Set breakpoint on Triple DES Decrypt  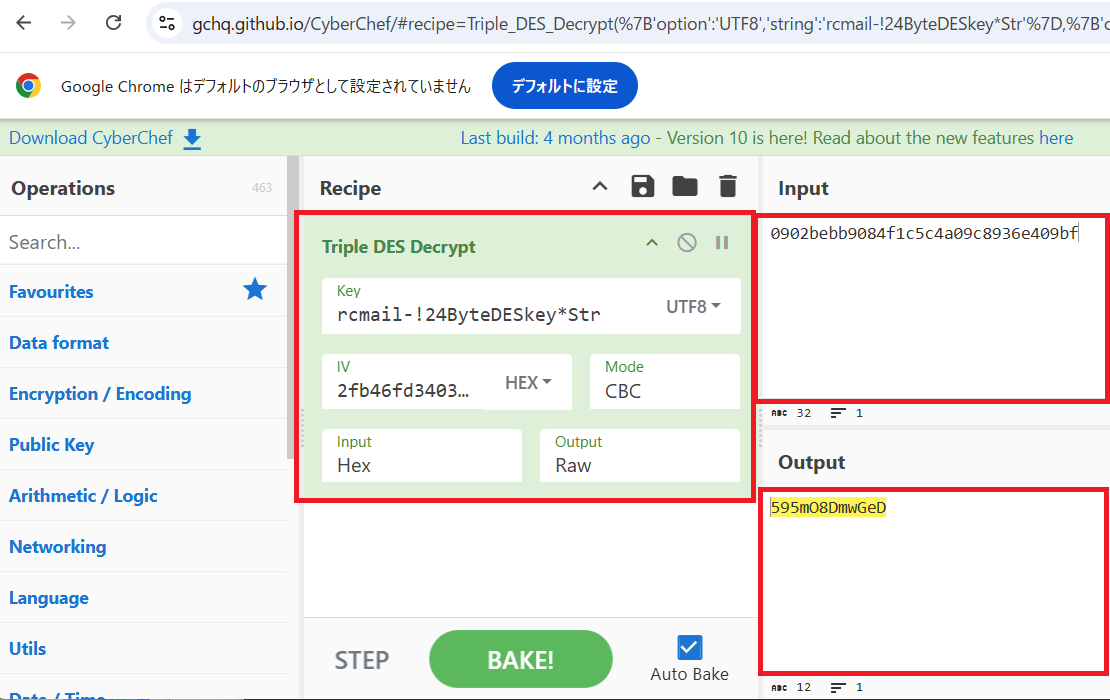[722, 243]
